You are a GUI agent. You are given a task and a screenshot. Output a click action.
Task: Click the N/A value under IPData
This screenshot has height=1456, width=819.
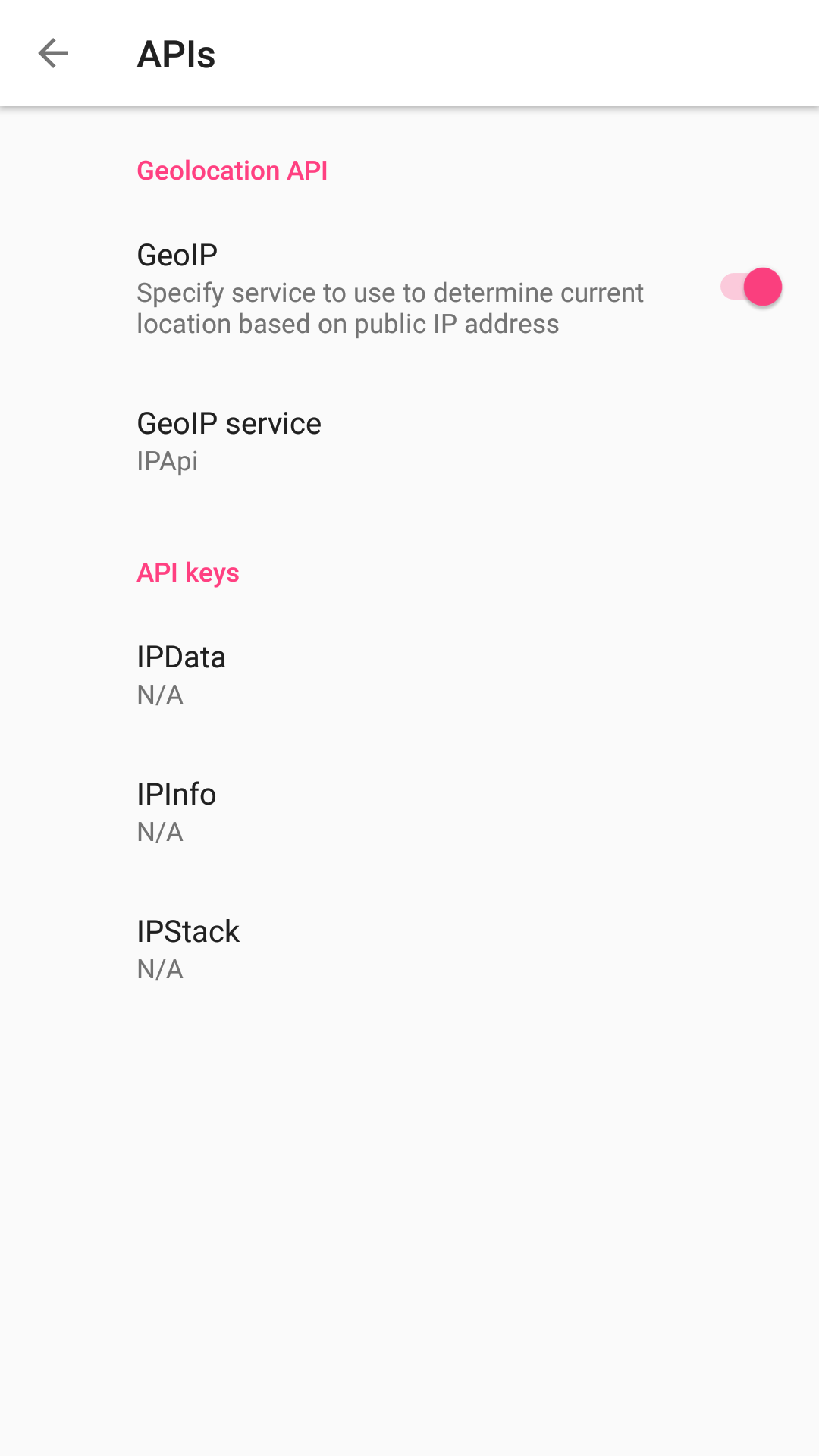160,695
